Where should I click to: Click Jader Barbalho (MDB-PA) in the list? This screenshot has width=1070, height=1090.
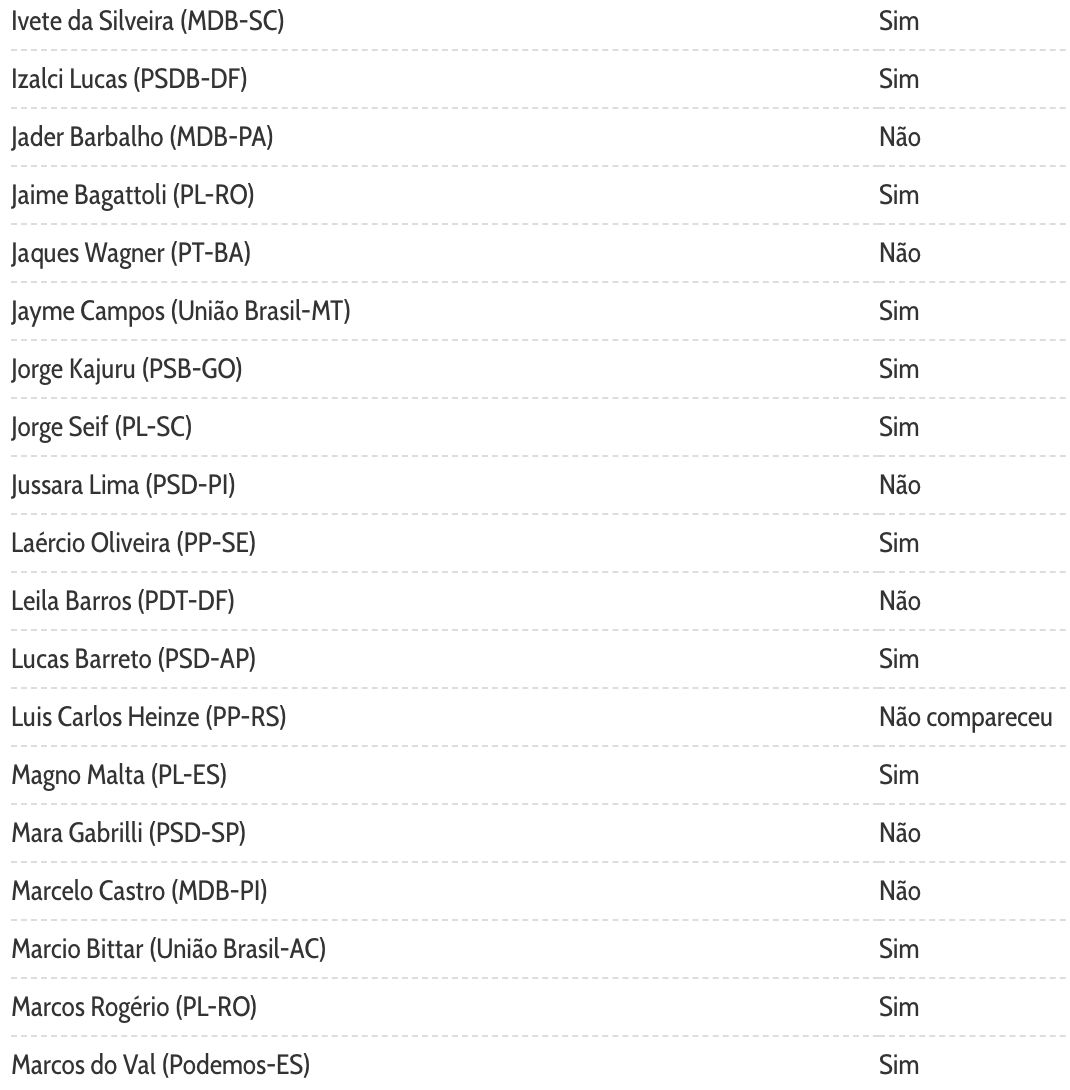[x=142, y=137]
